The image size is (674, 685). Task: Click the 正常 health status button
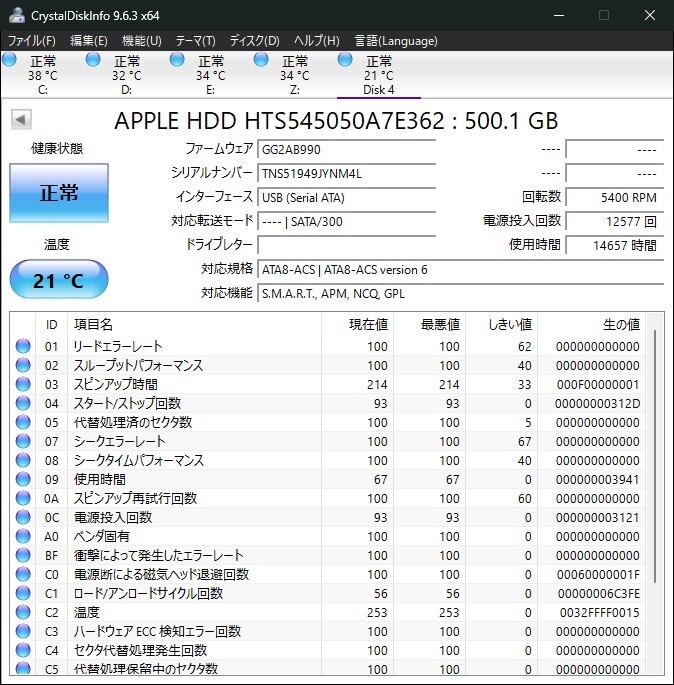click(59, 193)
